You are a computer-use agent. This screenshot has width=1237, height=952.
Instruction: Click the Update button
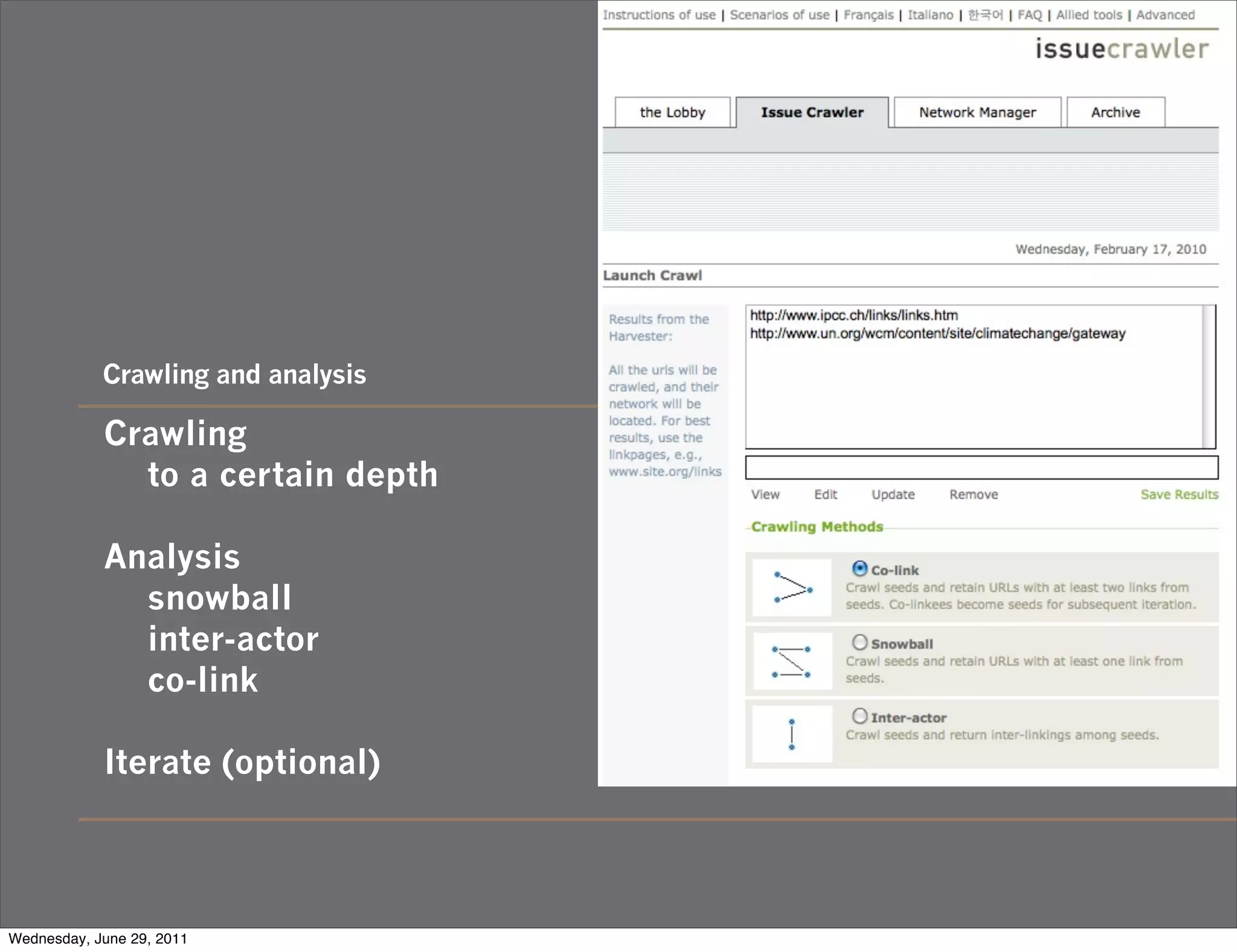pyautogui.click(x=893, y=495)
